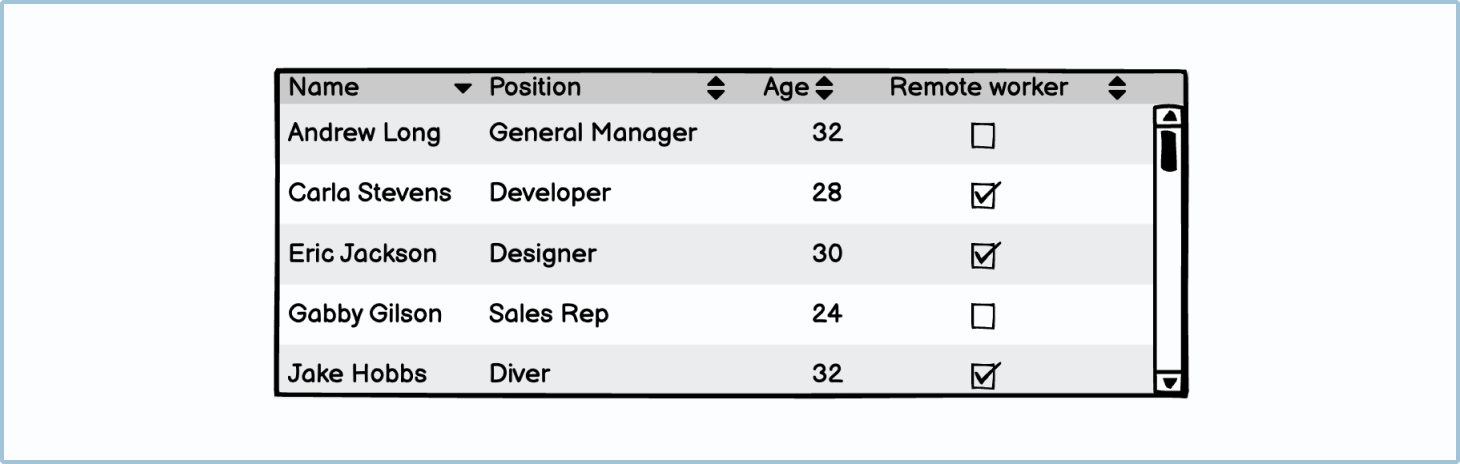Click Gabby Gilson's name cell
The image size is (1460, 464).
[x=365, y=314]
